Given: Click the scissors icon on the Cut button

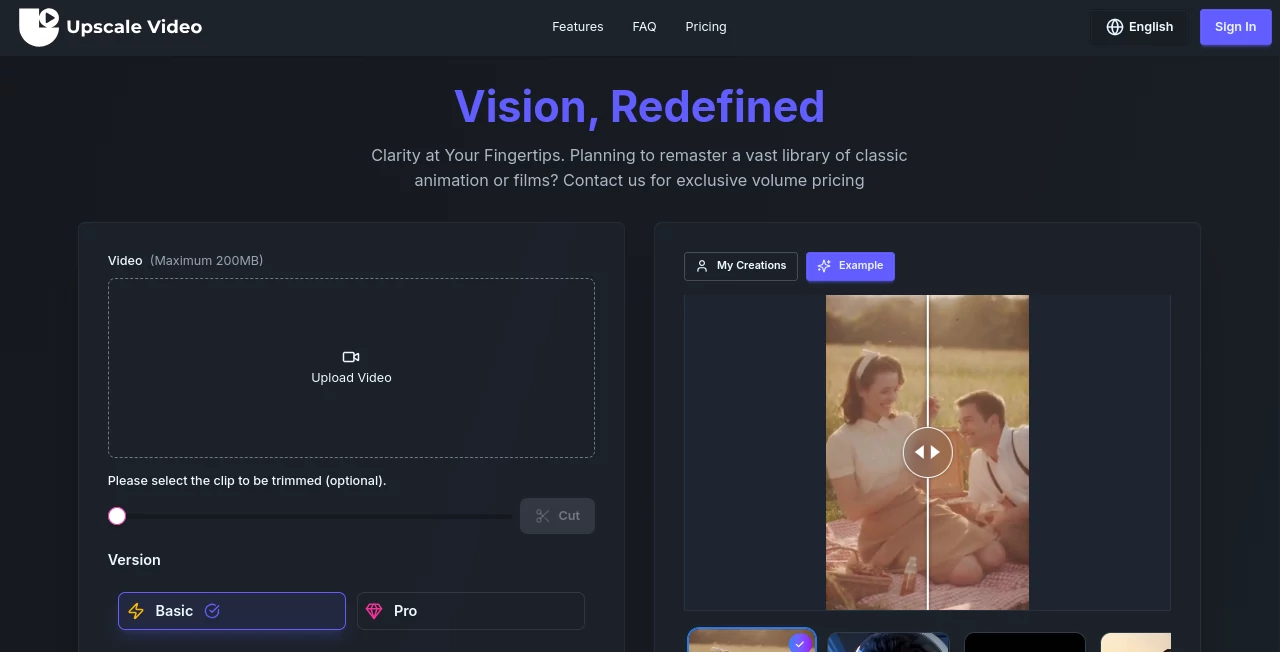Looking at the screenshot, I should click(543, 515).
